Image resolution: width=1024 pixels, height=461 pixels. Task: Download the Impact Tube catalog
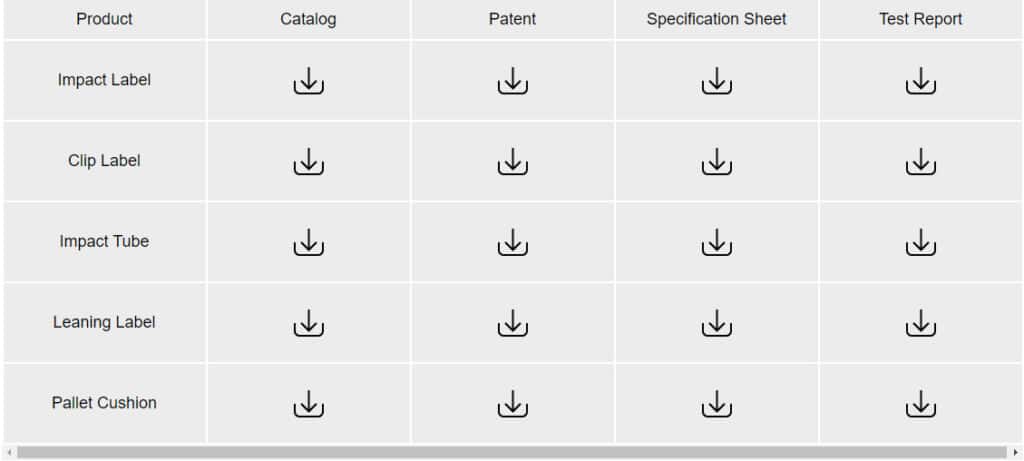pyautogui.click(x=309, y=242)
